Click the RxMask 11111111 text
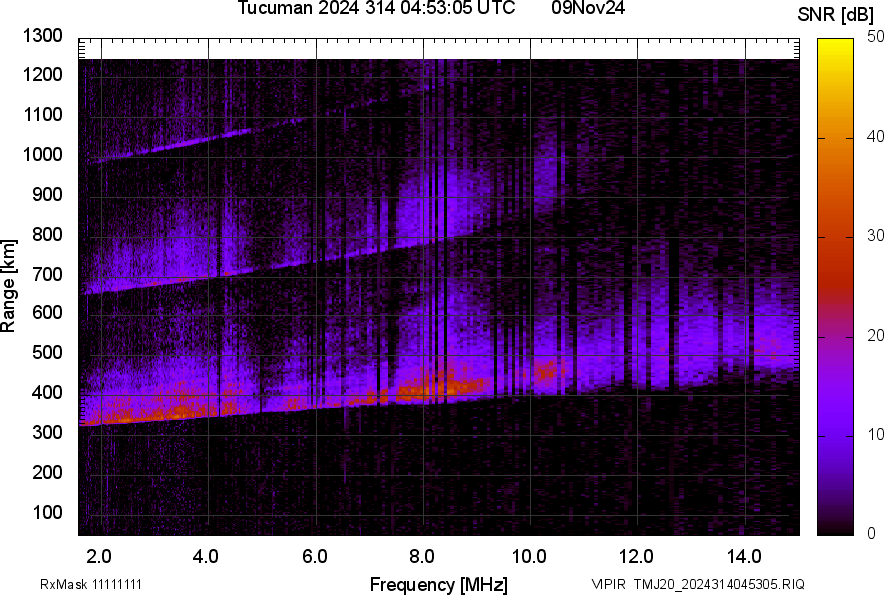 [91, 584]
